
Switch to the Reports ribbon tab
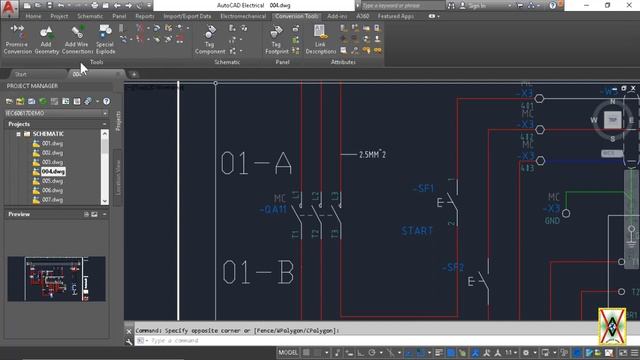tap(144, 16)
